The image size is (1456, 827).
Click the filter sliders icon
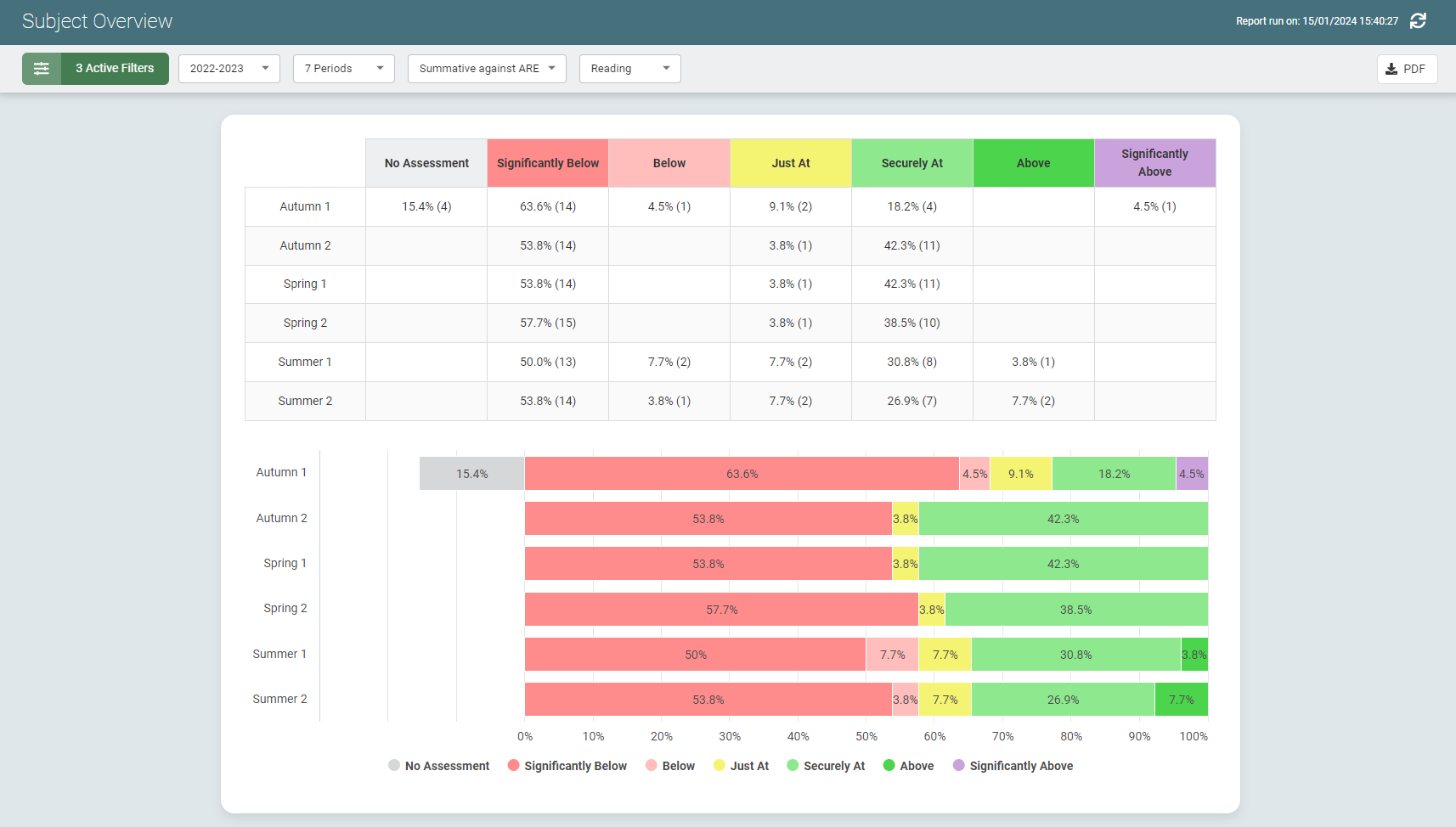pyautogui.click(x=42, y=69)
